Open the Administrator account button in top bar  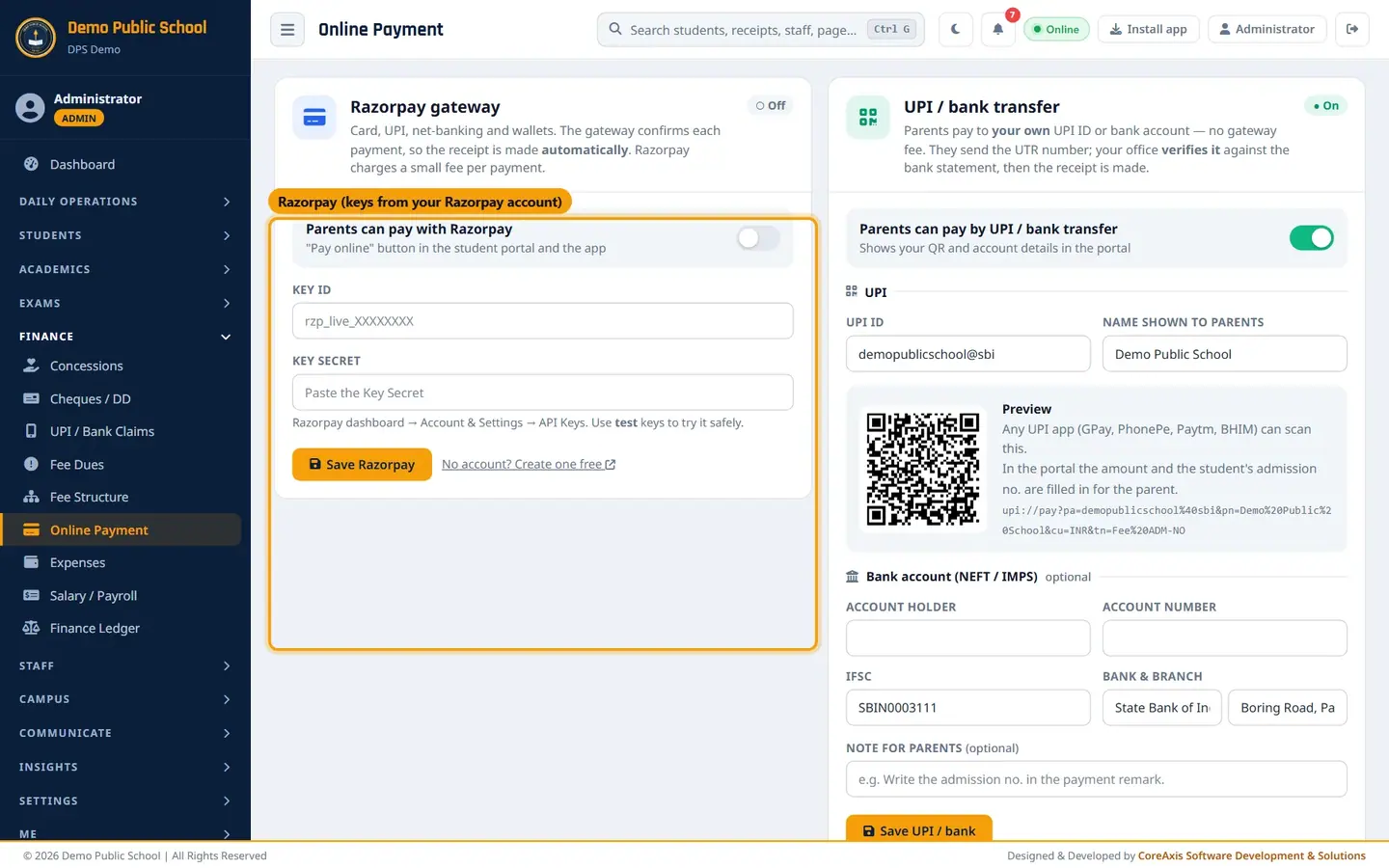[x=1267, y=29]
